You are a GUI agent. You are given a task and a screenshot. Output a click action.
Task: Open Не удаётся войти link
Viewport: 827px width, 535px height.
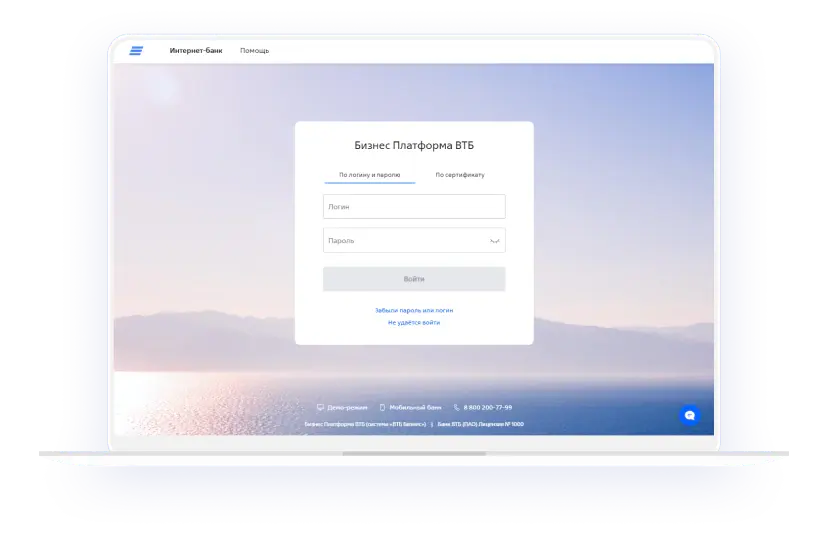pyautogui.click(x=414, y=322)
